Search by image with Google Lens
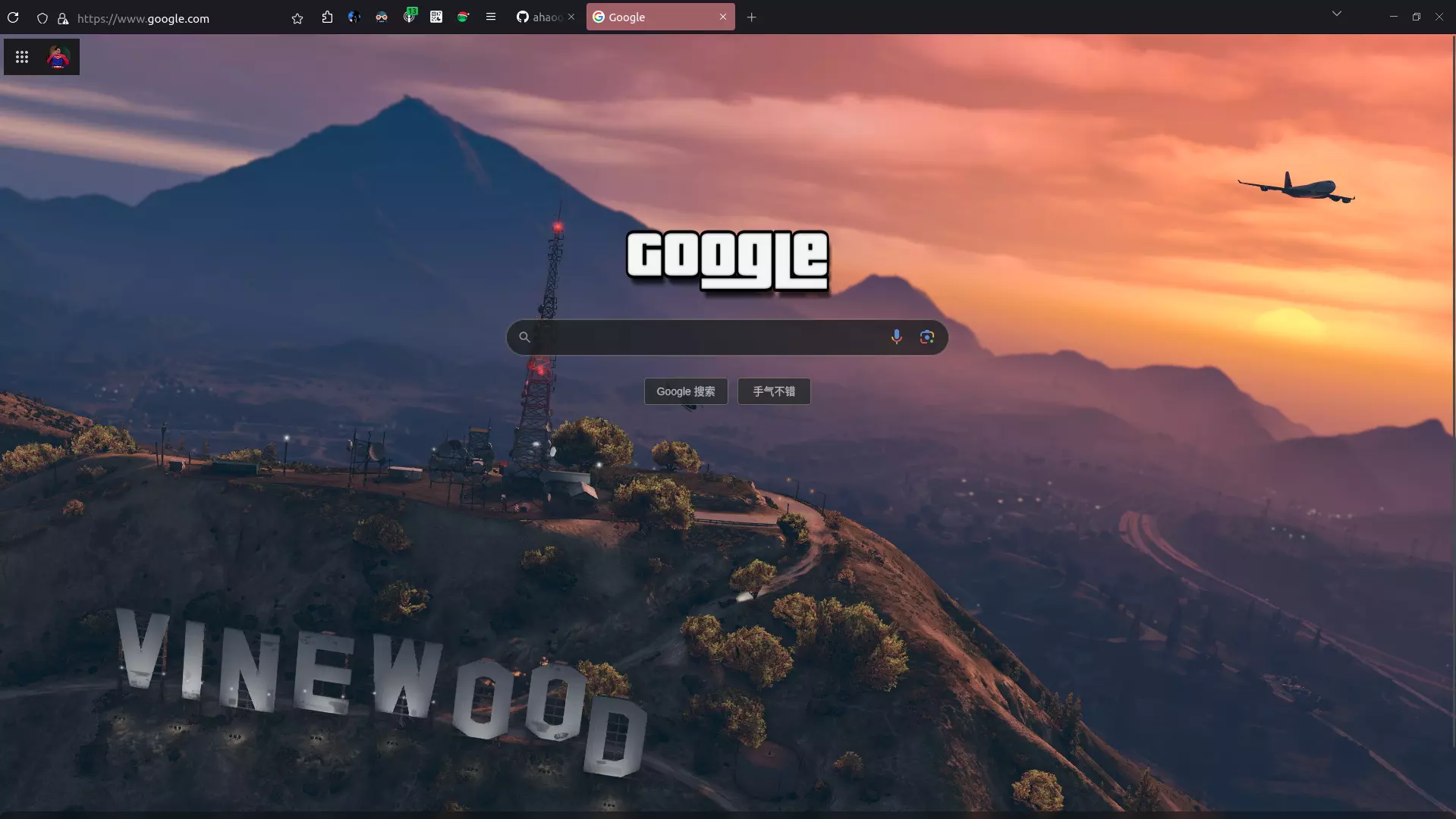 point(927,337)
